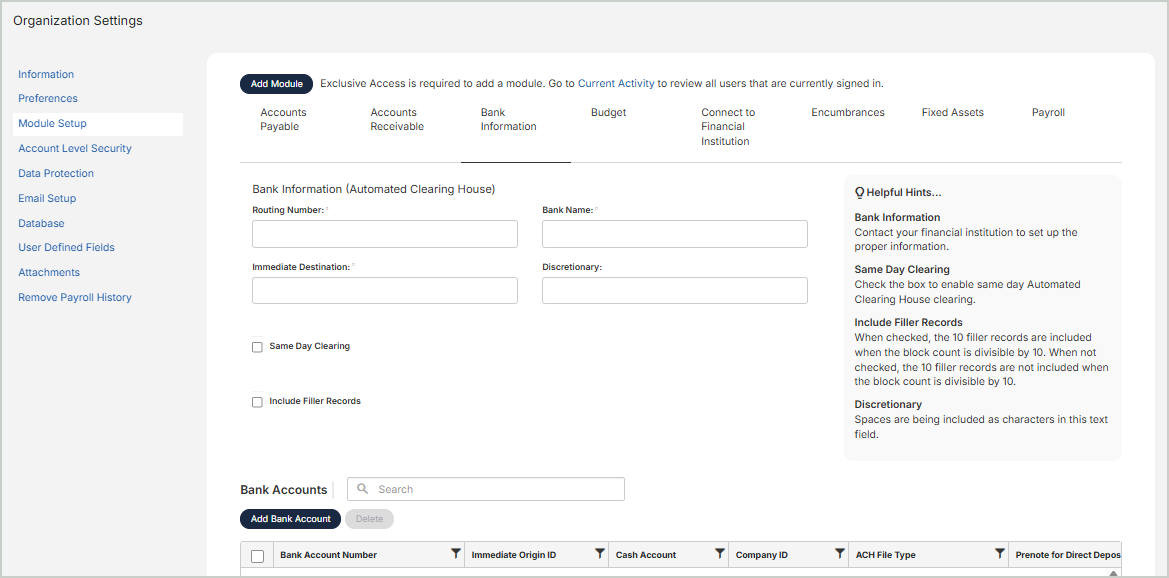Toggle select-all checkbox in Bank Accounts table header
Image resolution: width=1169 pixels, height=578 pixels.
tap(257, 556)
